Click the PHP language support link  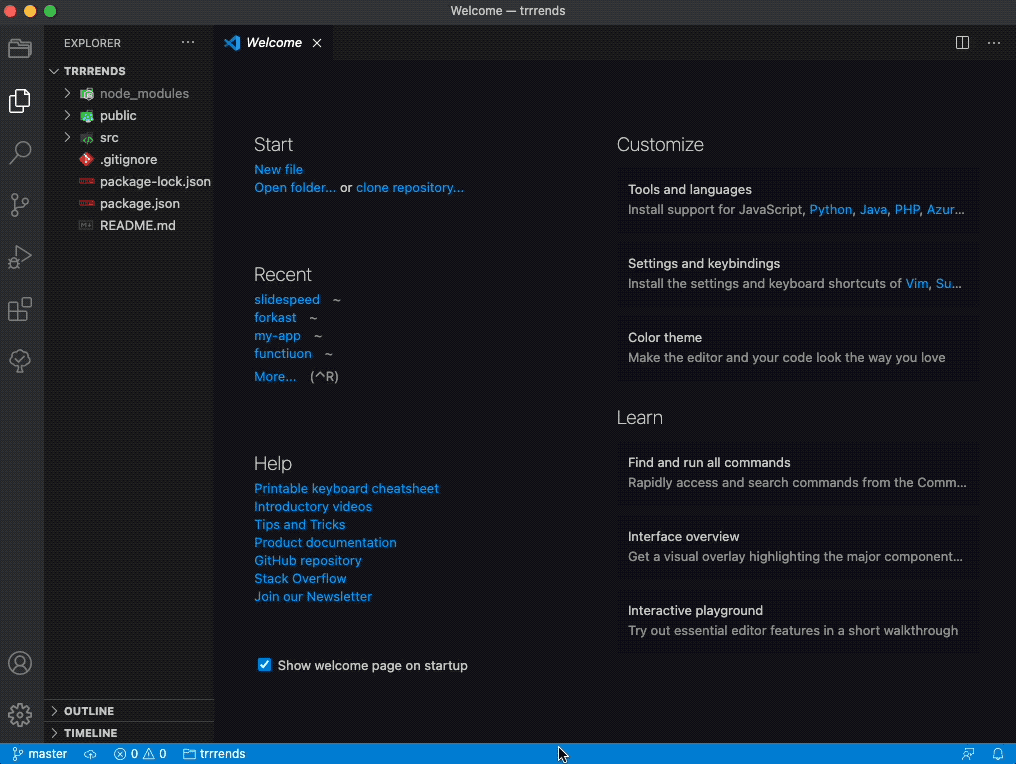click(907, 209)
